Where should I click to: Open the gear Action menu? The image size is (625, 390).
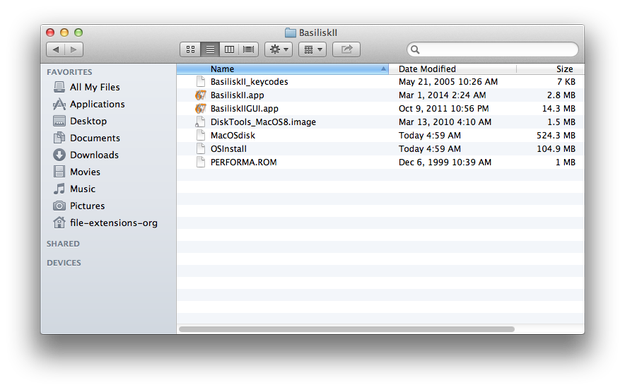279,49
